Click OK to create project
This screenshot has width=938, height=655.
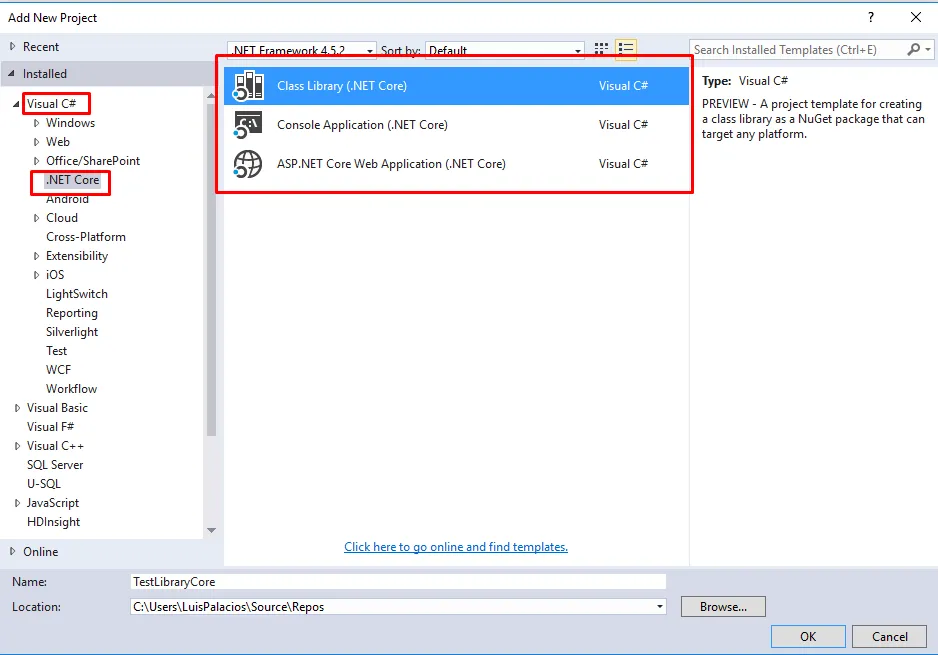point(808,636)
